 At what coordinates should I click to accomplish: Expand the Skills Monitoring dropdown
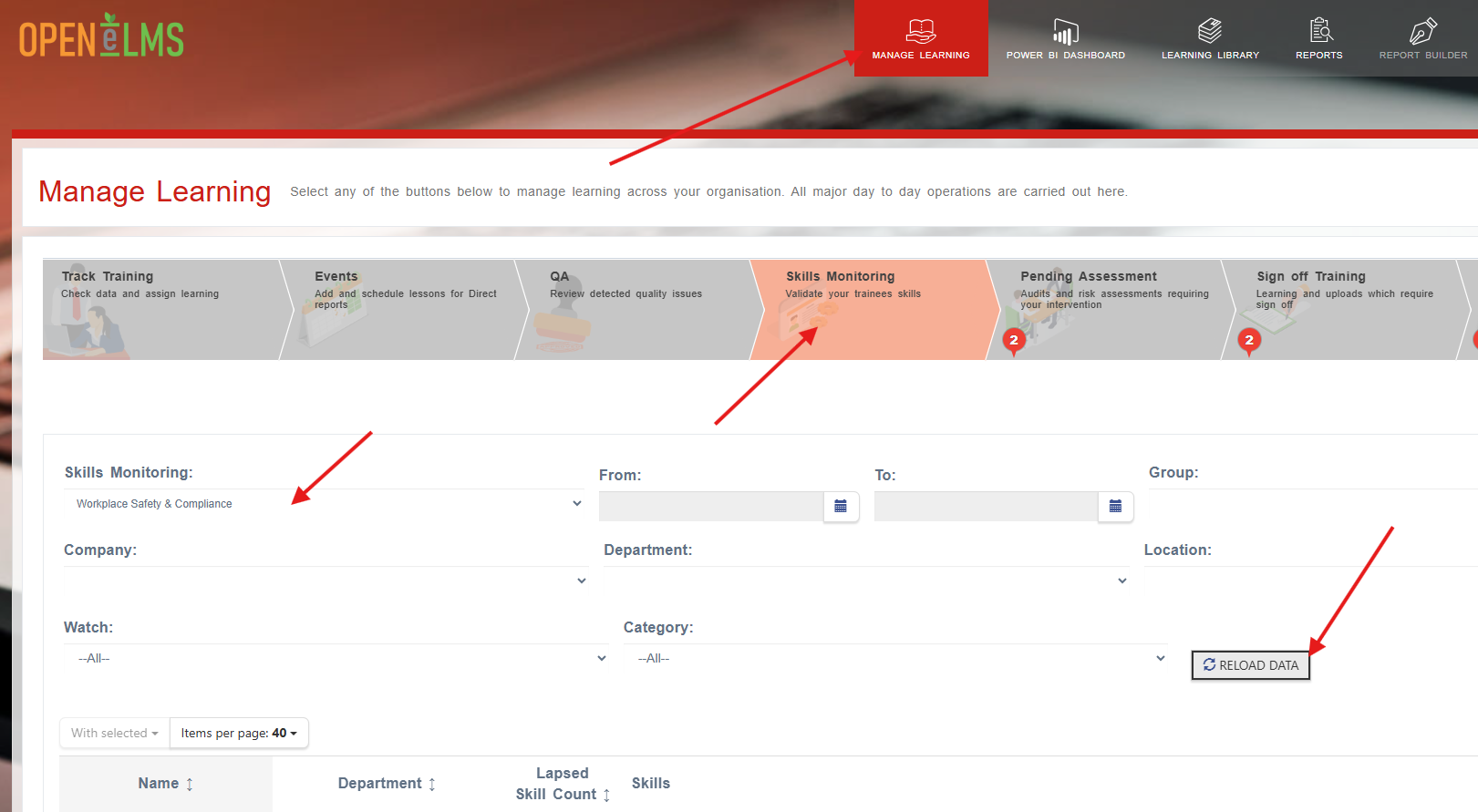[325, 504]
